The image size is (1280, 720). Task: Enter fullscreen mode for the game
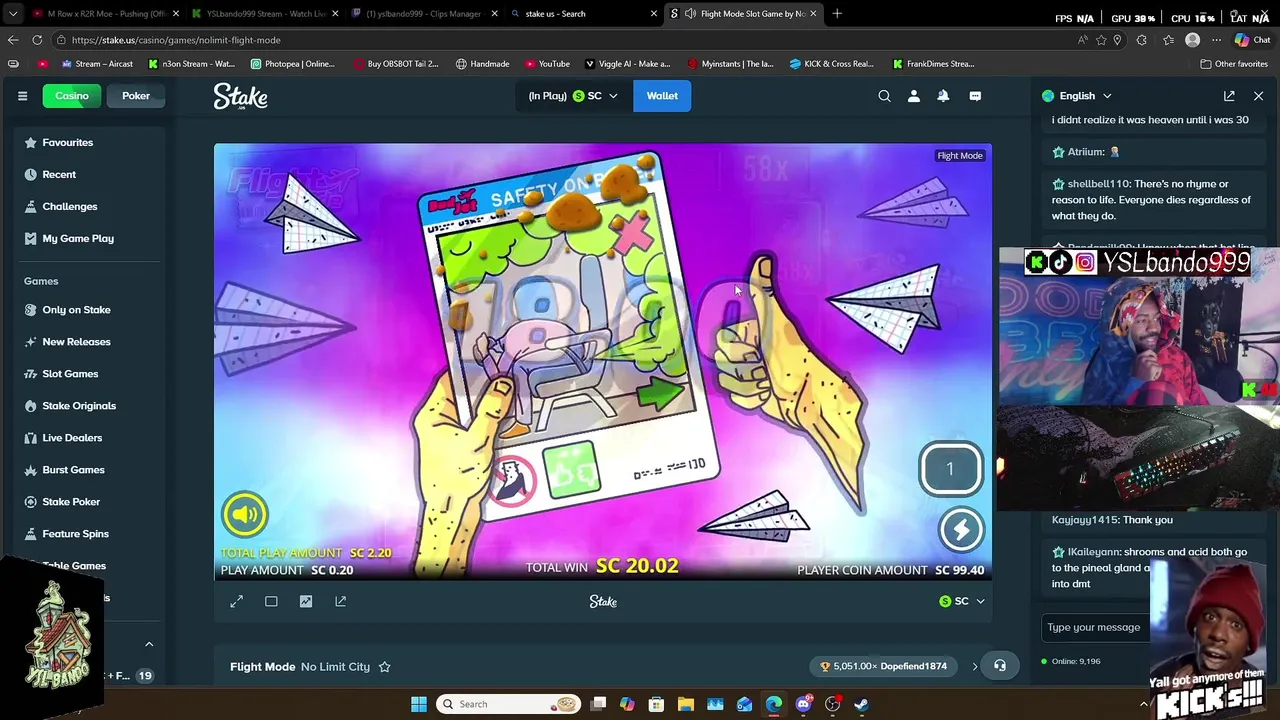coord(236,602)
